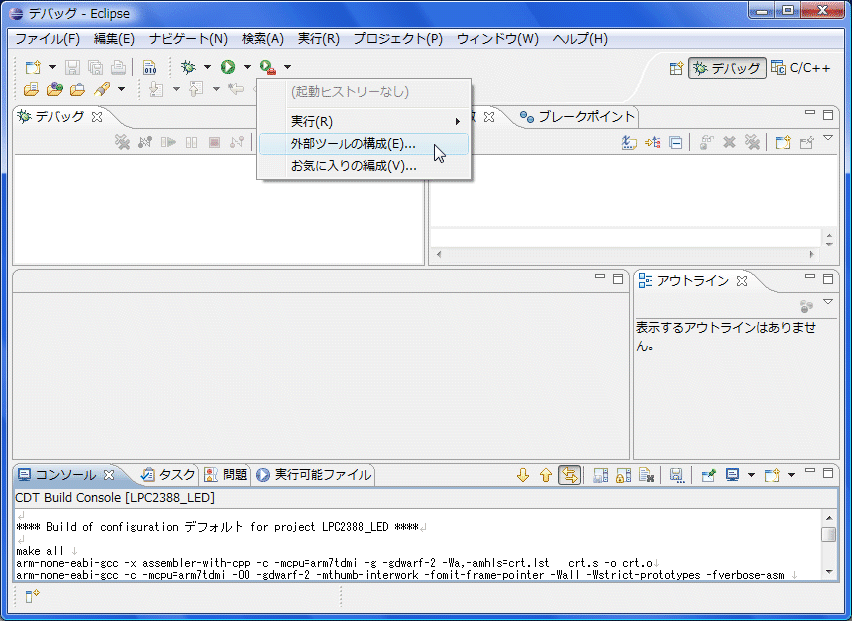852x621 pixels.
Task: Run the application with the green play icon
Action: [x=228, y=65]
